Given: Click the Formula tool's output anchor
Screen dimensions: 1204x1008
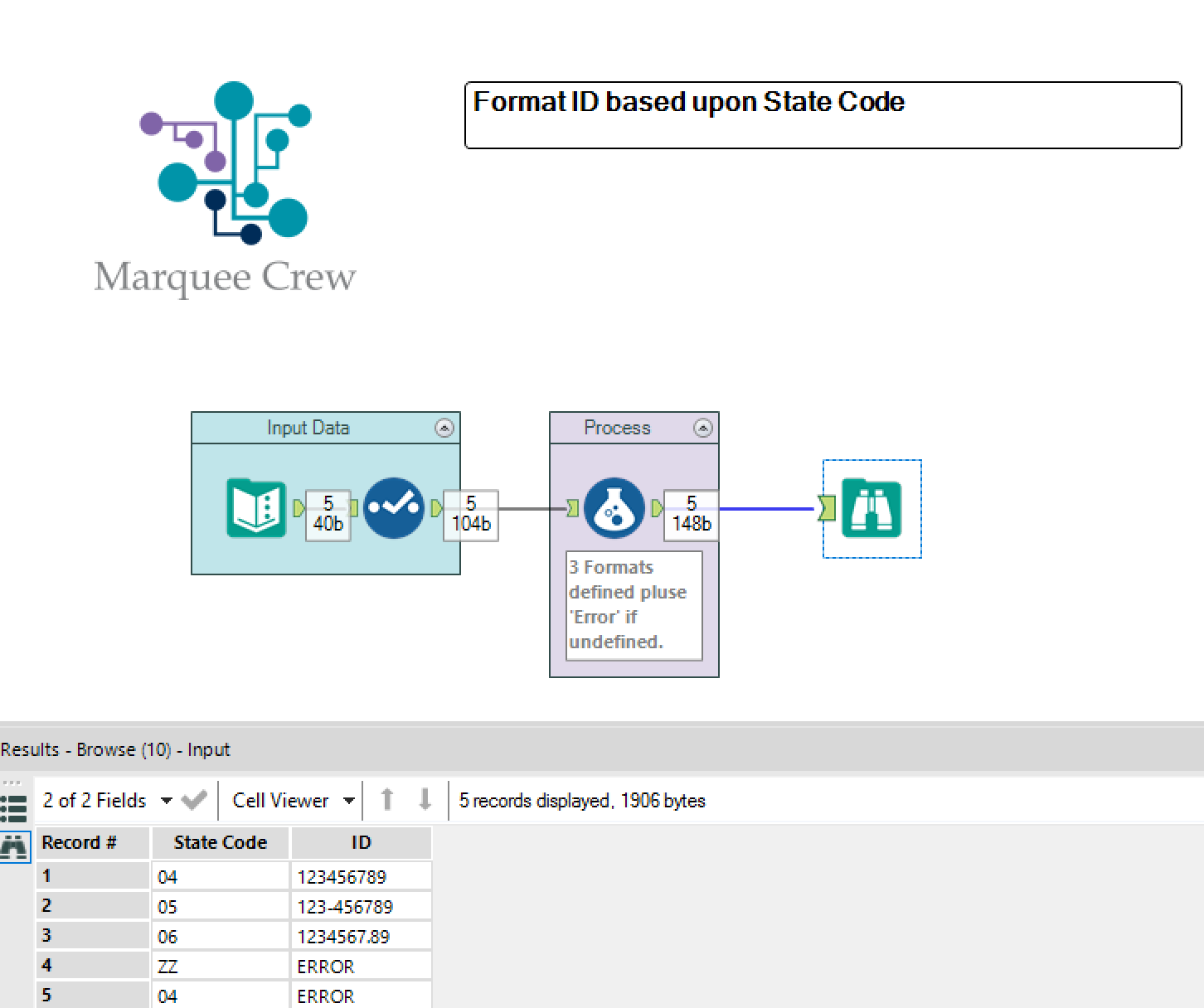Looking at the screenshot, I should tap(658, 509).
